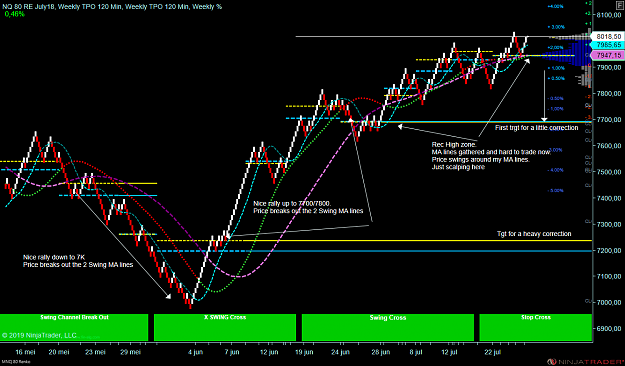Click the boxed E icon at chart corner
625x366 pixels.
[x=619, y=5]
